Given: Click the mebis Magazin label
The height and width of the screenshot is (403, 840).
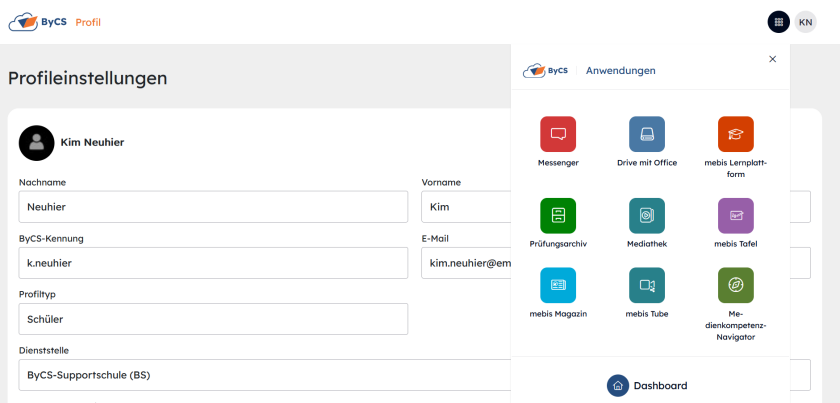Looking at the screenshot, I should coord(558,314).
